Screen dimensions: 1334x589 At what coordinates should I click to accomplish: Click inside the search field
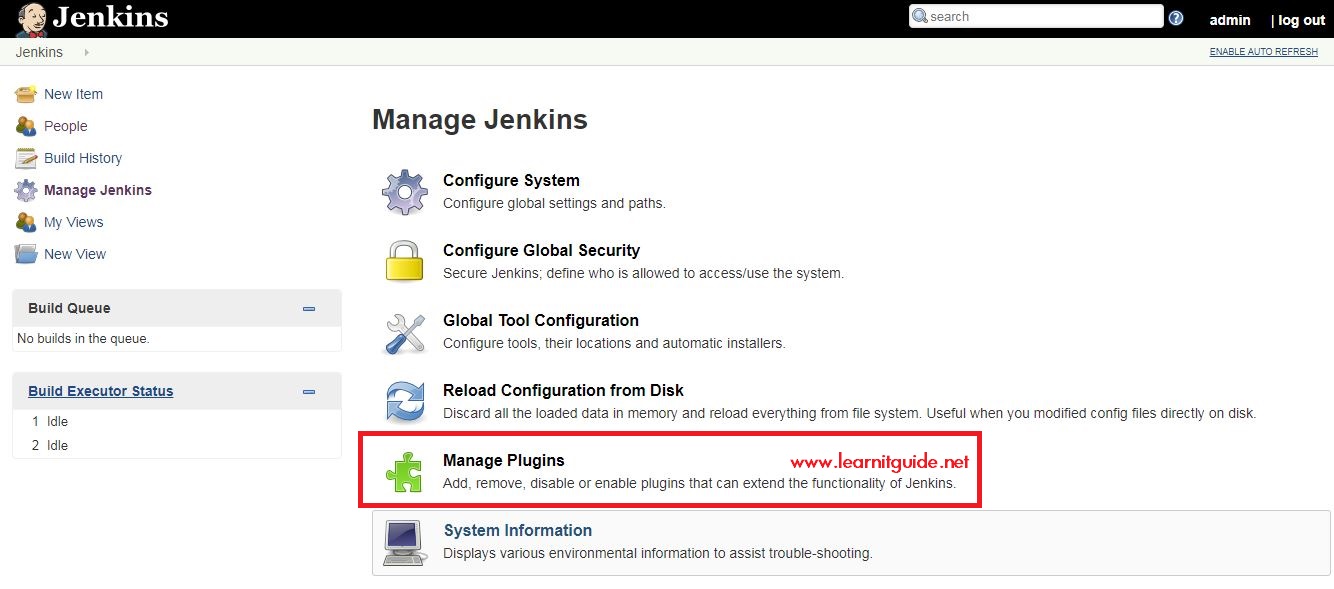coord(1035,16)
